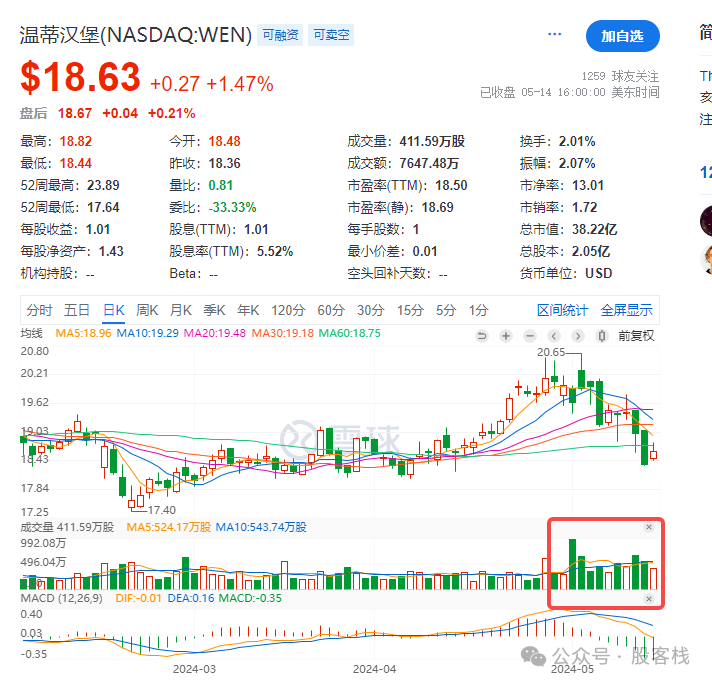Move chart left with the previous arrow
Screen dimensions: 712x684
[x=554, y=336]
